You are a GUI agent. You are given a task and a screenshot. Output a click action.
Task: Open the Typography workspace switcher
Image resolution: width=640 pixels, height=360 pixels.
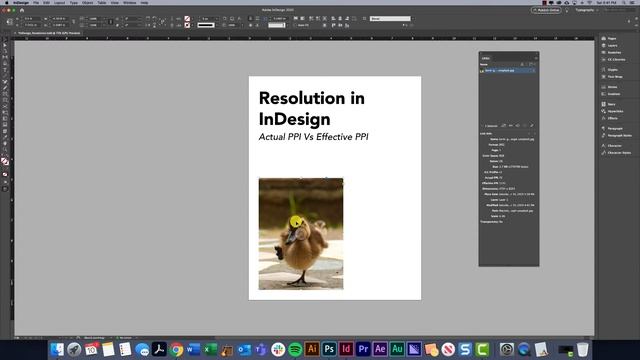(x=586, y=10)
